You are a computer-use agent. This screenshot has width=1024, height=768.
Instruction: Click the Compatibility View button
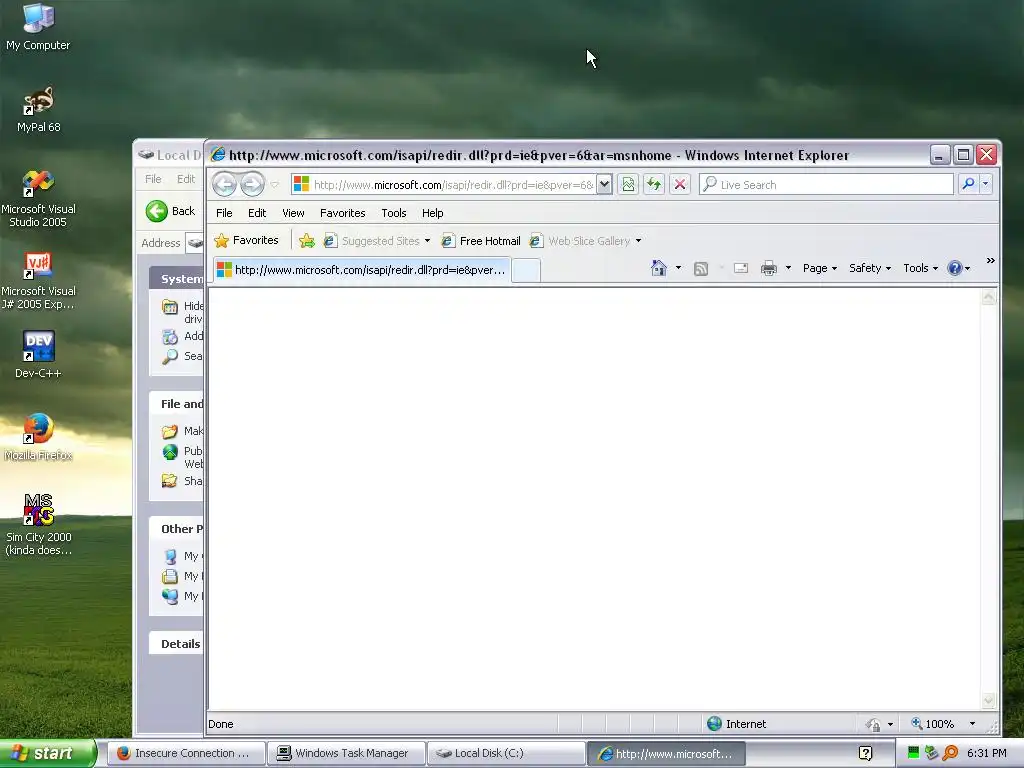click(x=628, y=185)
